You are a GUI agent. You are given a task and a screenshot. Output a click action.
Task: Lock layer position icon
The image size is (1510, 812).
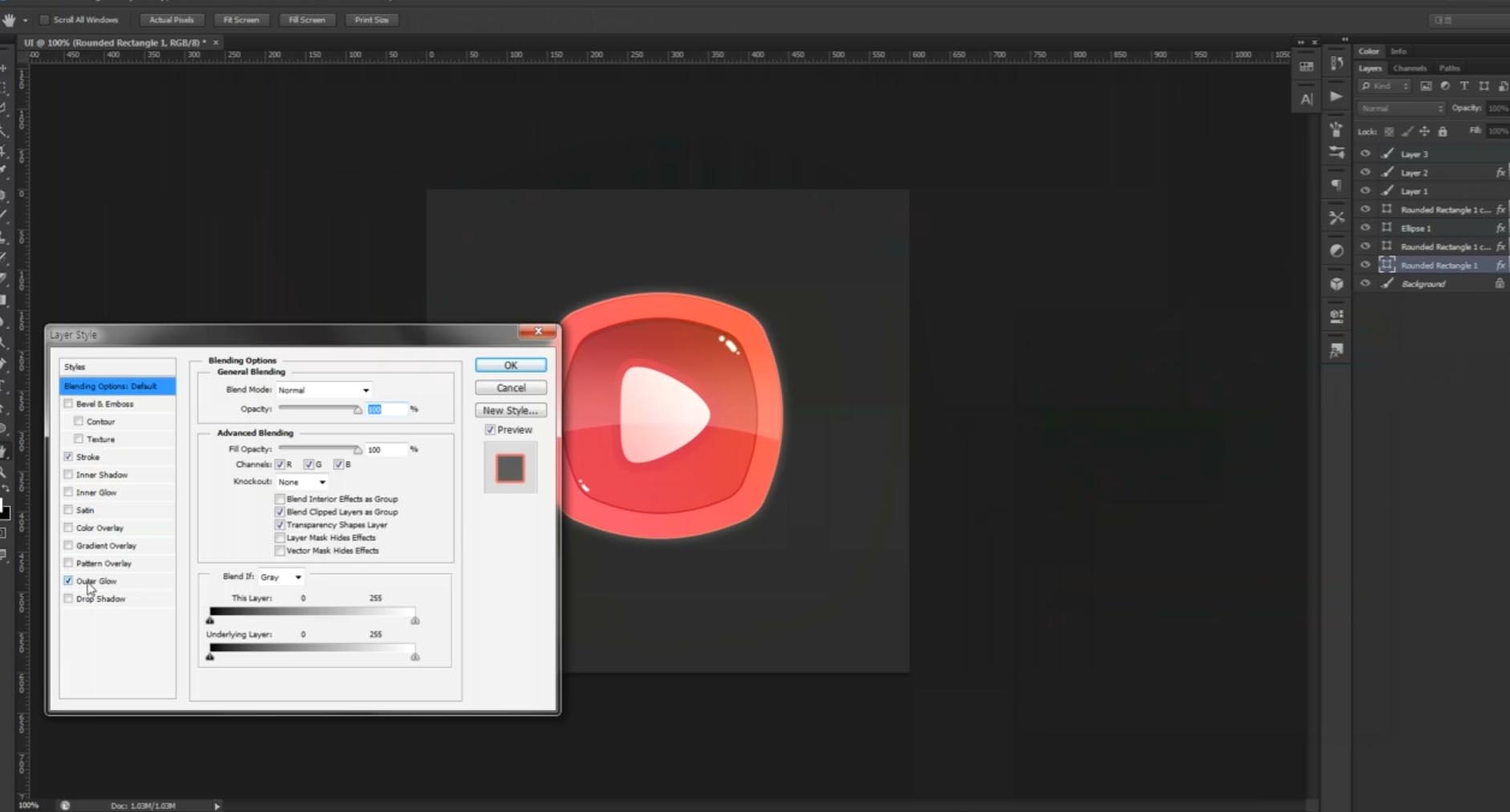(1424, 131)
